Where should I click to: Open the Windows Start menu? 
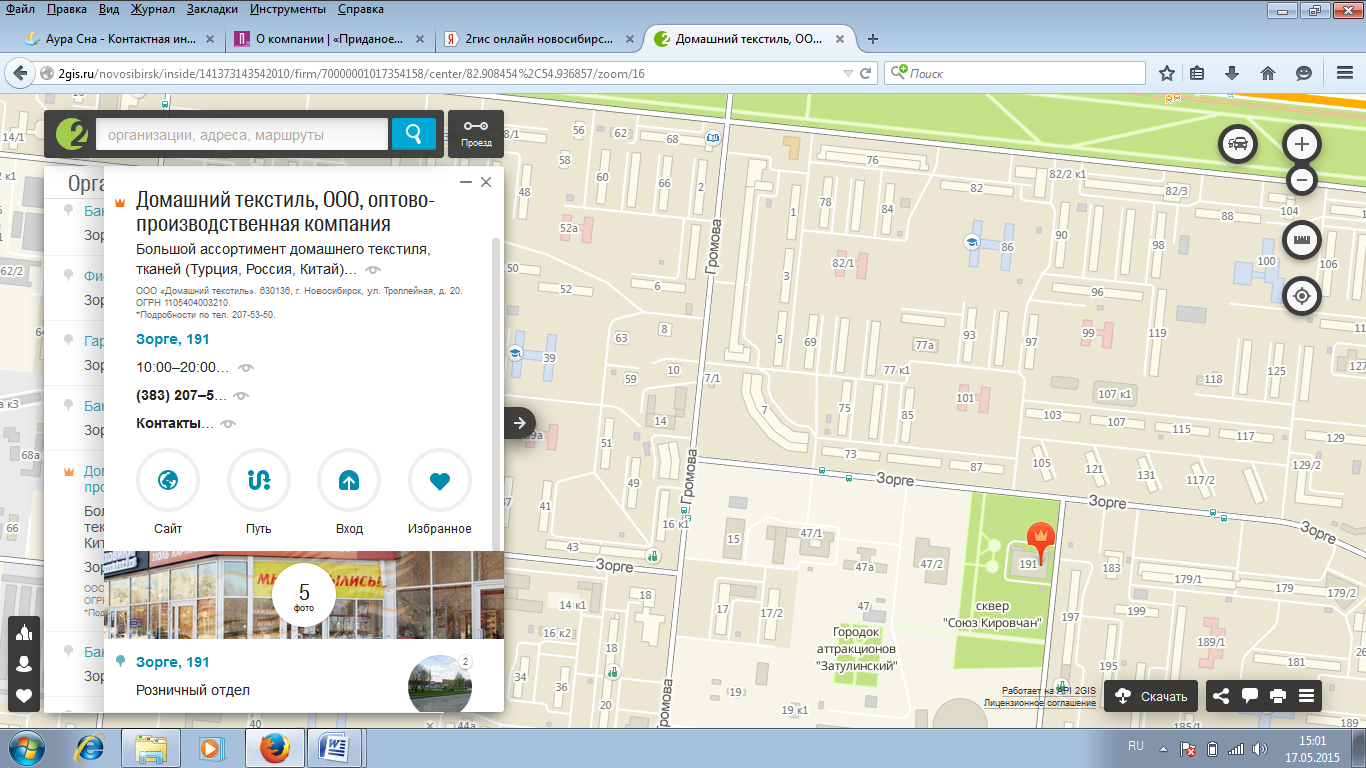click(25, 748)
